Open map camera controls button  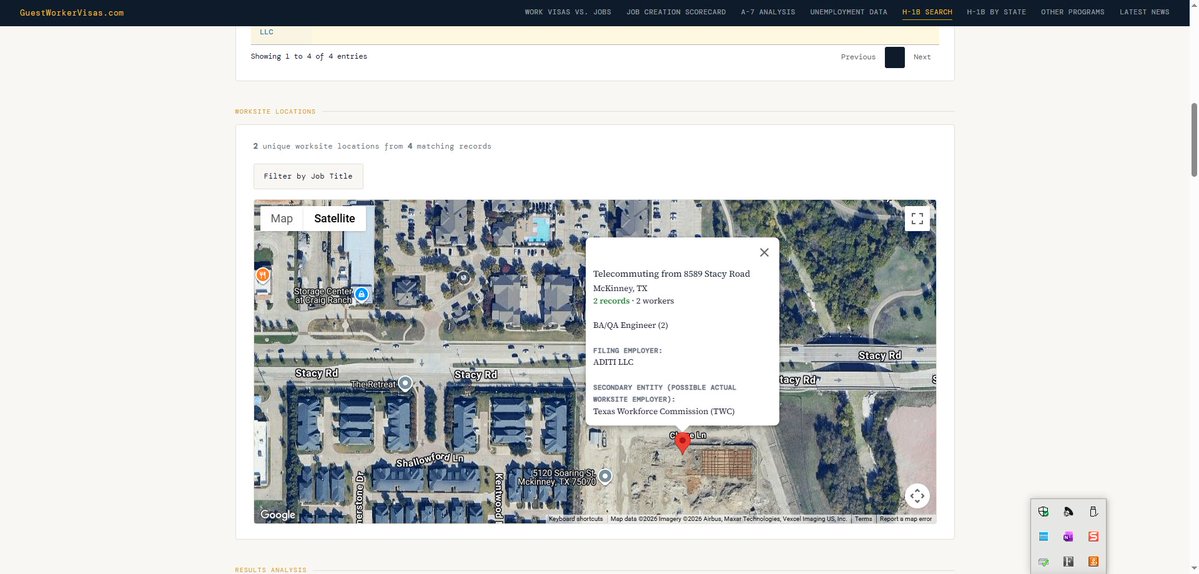coord(917,495)
